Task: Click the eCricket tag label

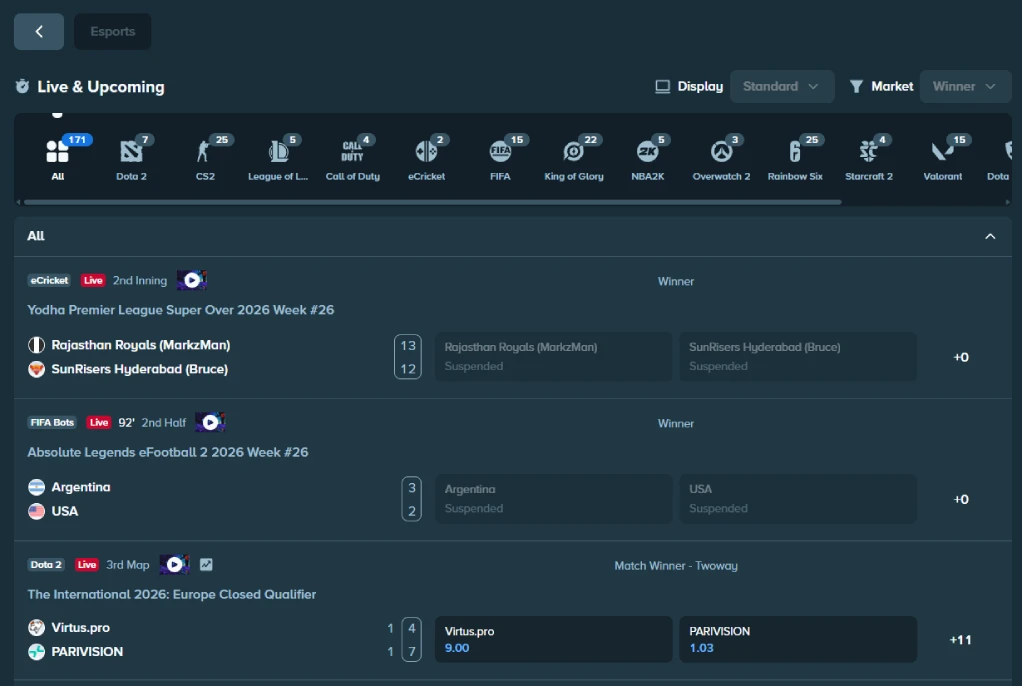Action: pyautogui.click(x=49, y=280)
